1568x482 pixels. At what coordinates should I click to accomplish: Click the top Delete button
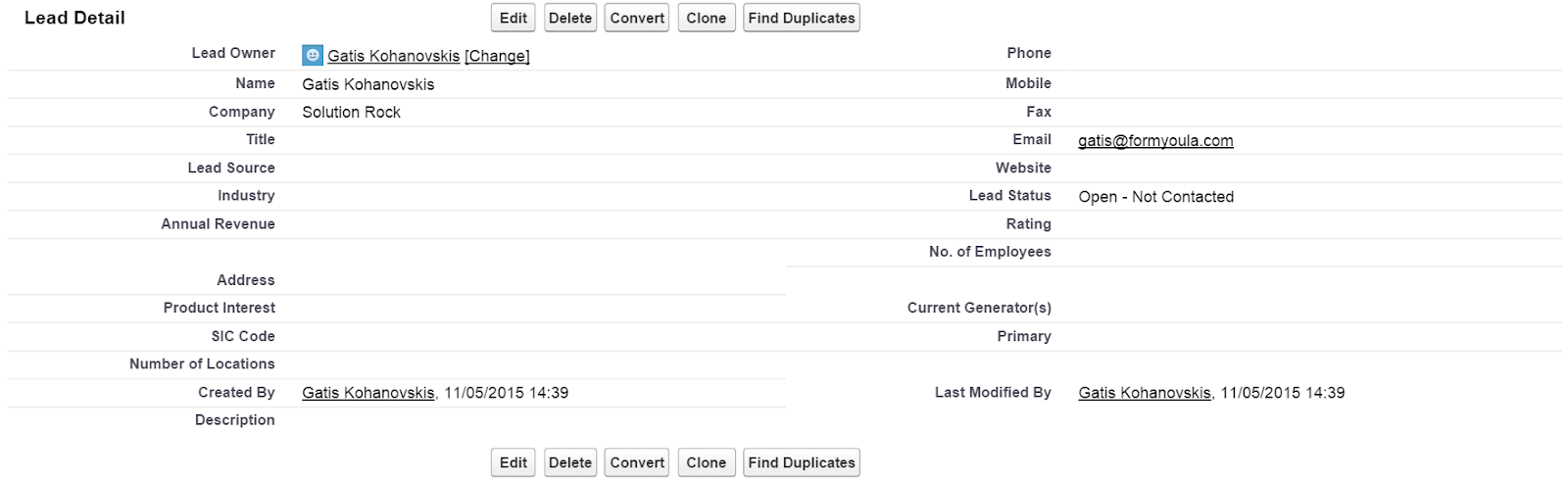tap(570, 18)
